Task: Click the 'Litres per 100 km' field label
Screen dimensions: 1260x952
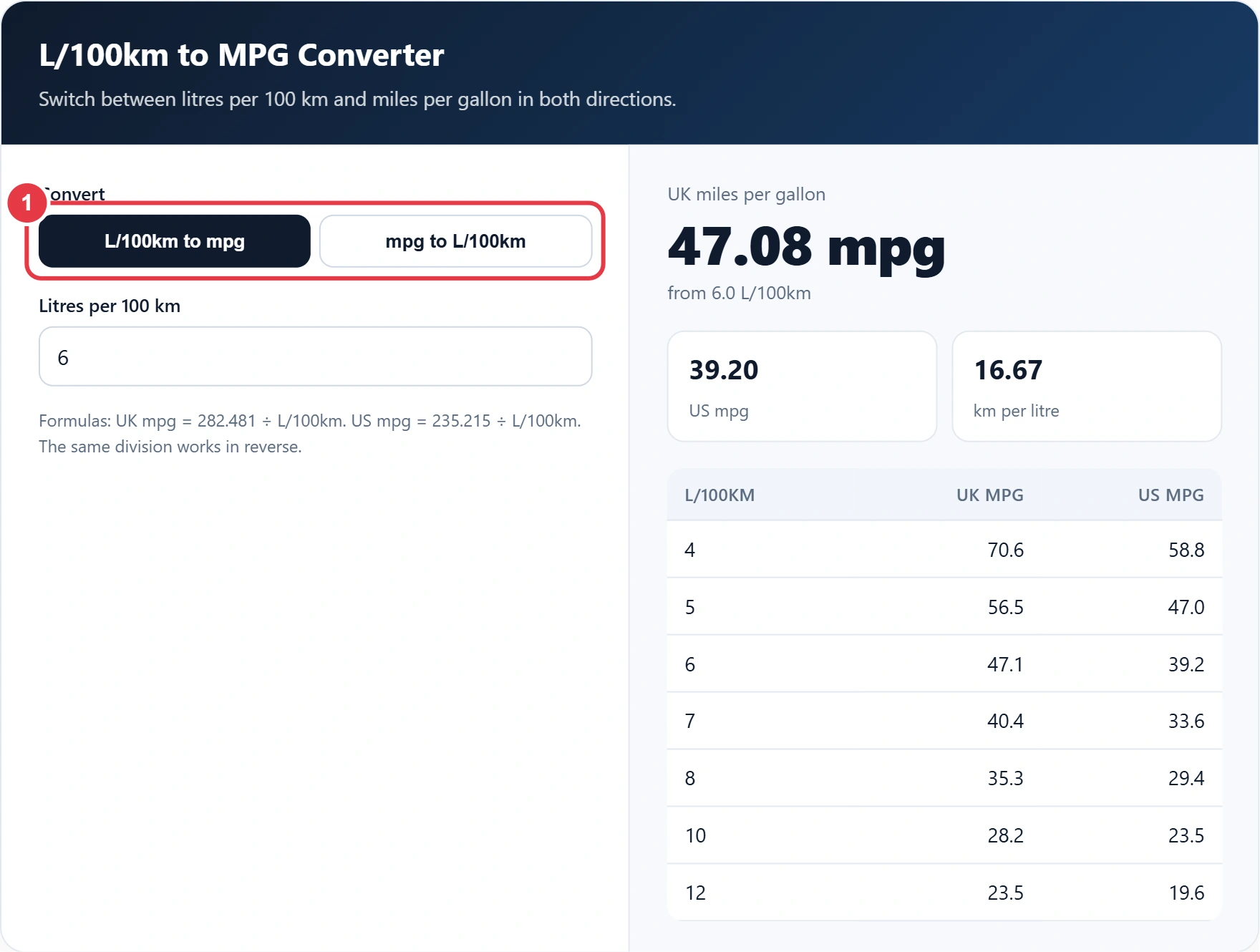Action: [110, 306]
